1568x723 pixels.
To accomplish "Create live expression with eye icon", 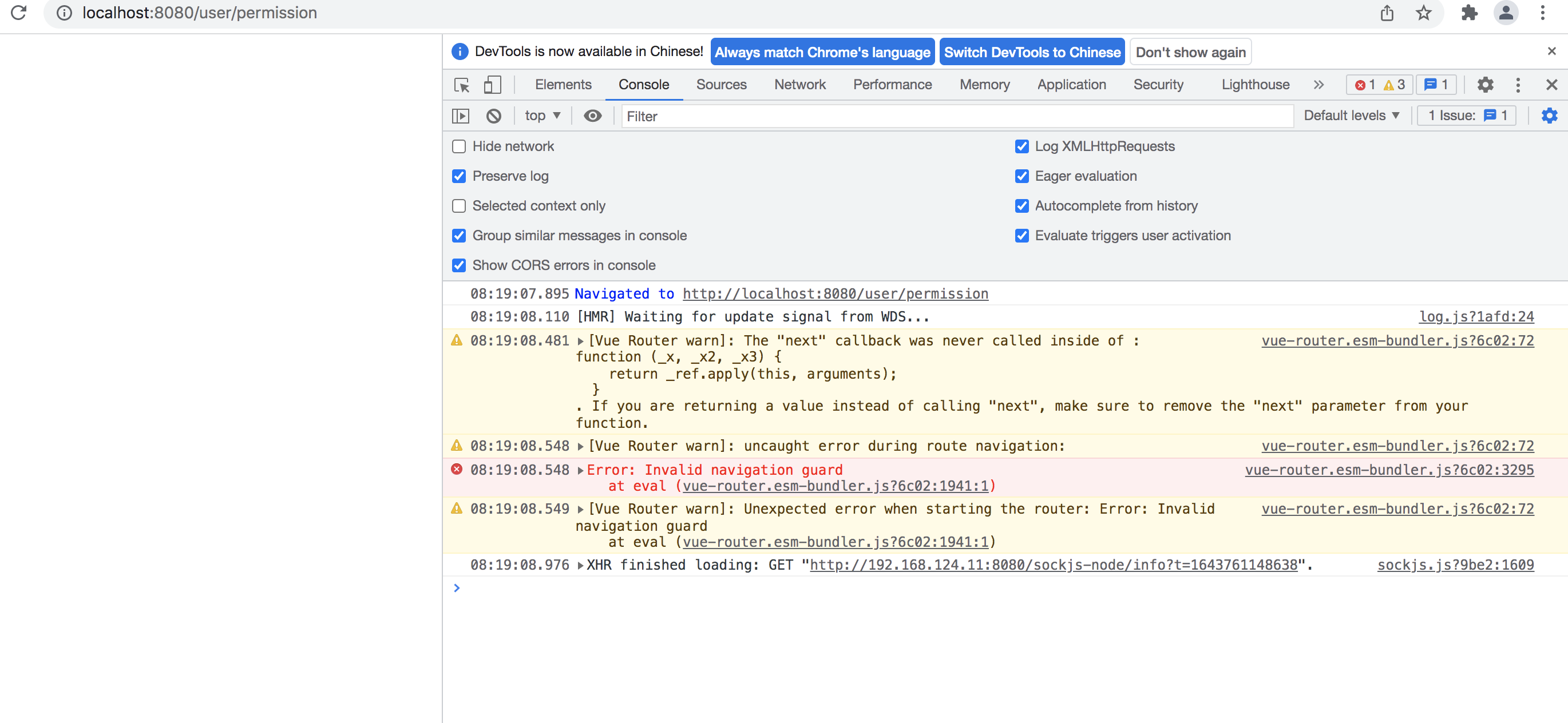I will [592, 116].
